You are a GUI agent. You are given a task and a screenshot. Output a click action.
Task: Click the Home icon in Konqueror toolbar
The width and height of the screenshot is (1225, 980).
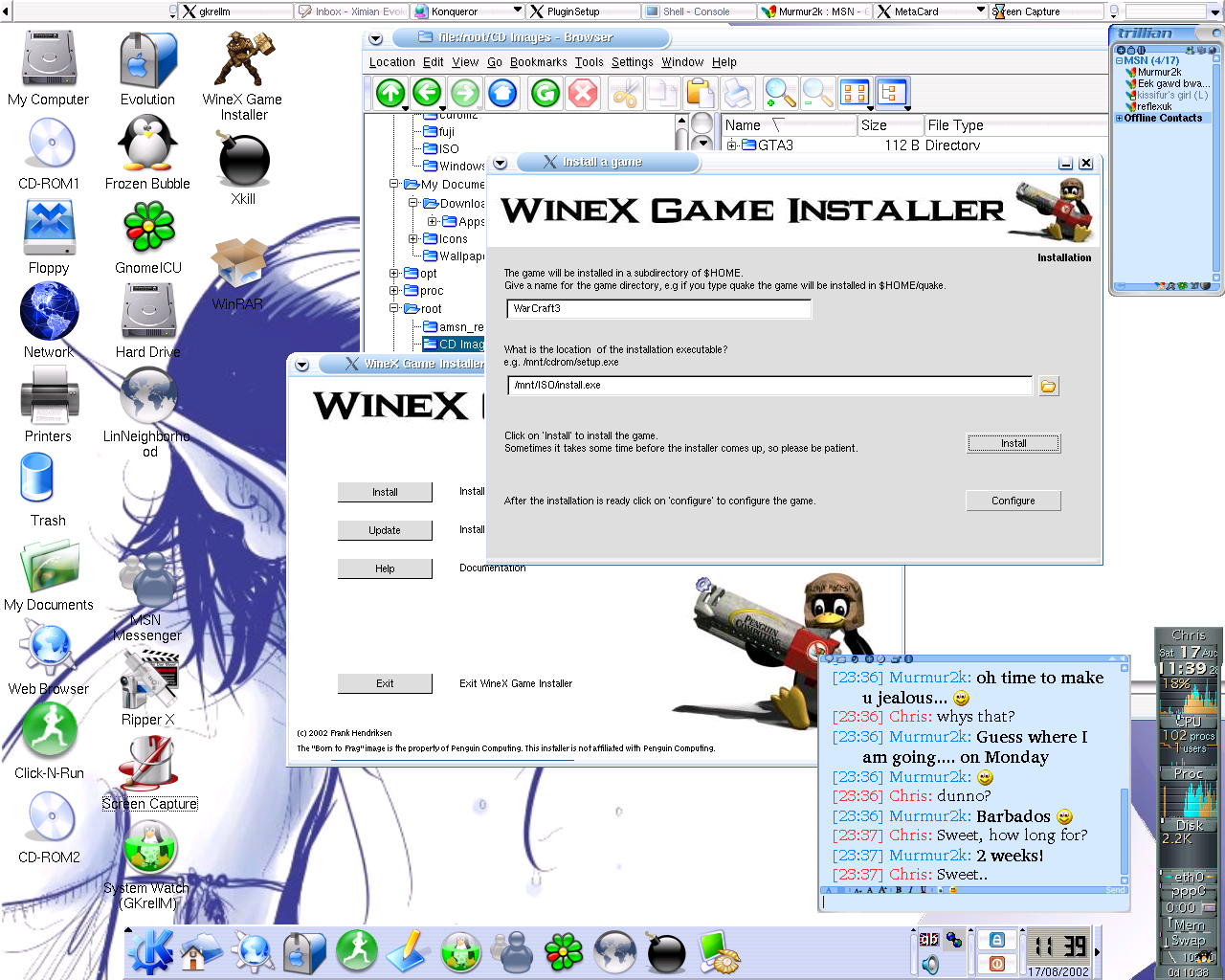[x=502, y=93]
